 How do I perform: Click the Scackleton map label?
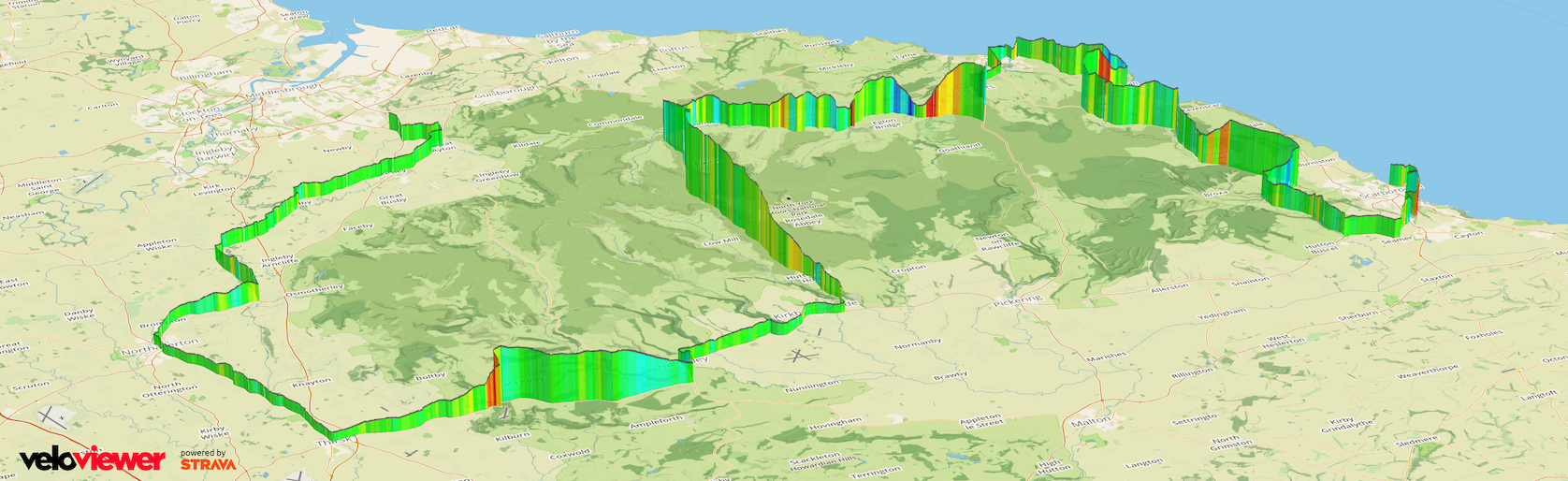coord(815,459)
